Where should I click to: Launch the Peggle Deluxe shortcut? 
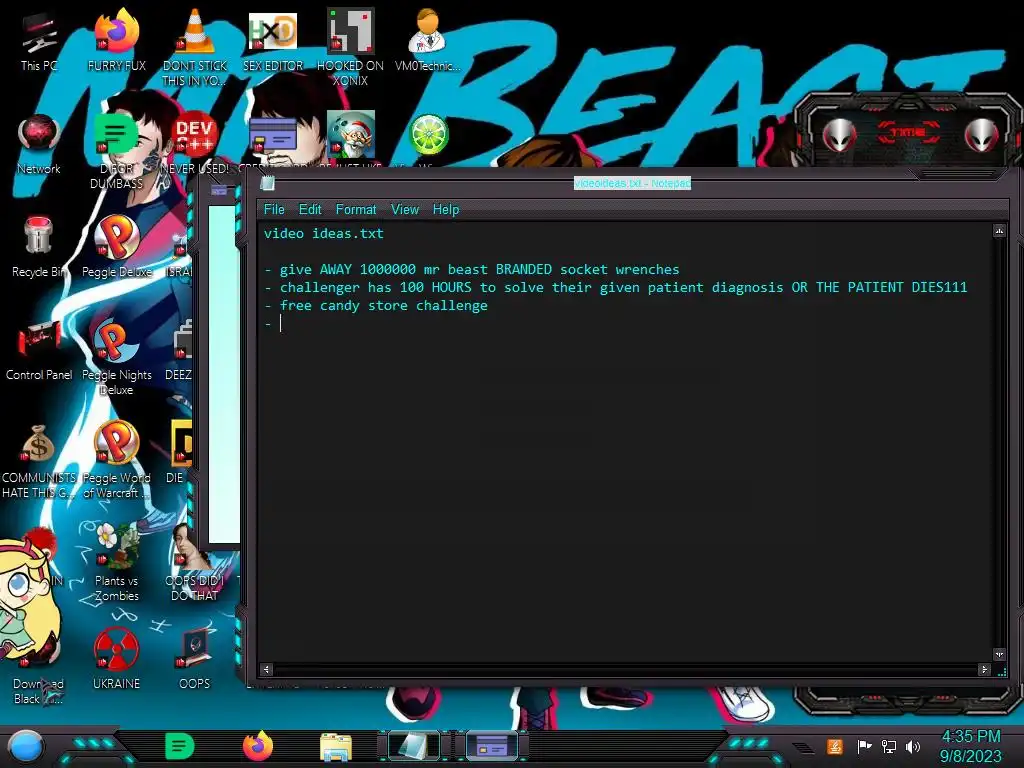coord(116,248)
